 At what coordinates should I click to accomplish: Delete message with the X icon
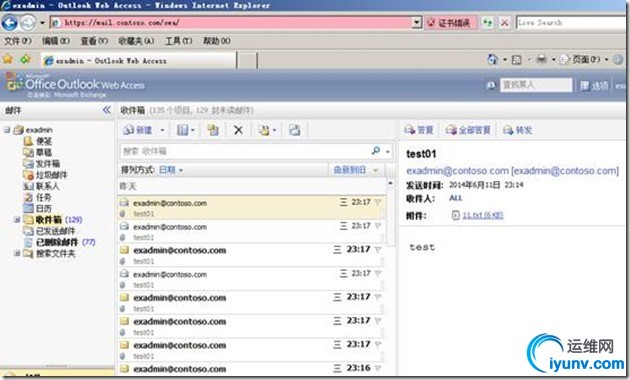pyautogui.click(x=238, y=130)
